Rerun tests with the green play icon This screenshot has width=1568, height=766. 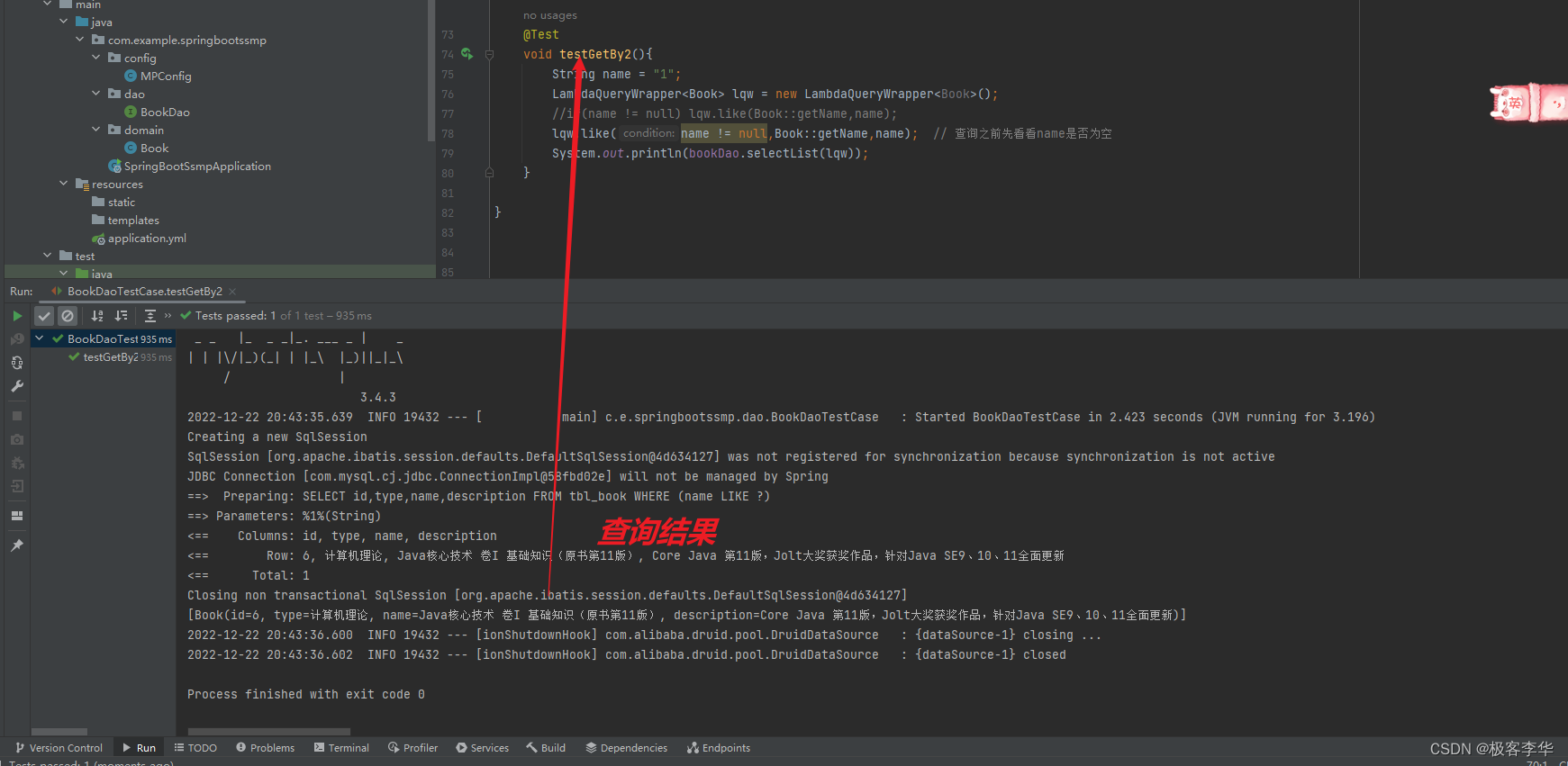pos(17,316)
